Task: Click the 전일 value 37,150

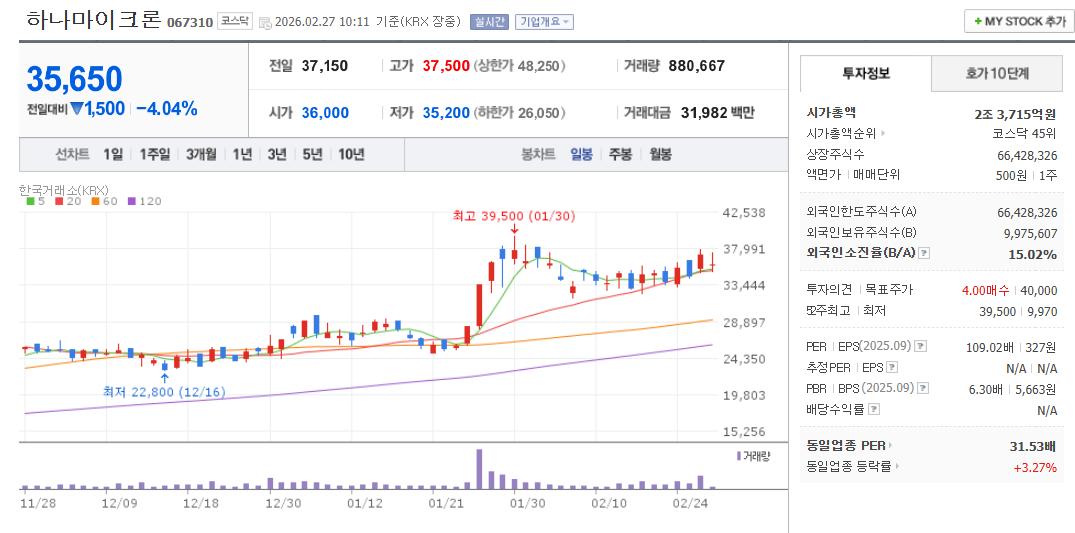Action: (325, 66)
